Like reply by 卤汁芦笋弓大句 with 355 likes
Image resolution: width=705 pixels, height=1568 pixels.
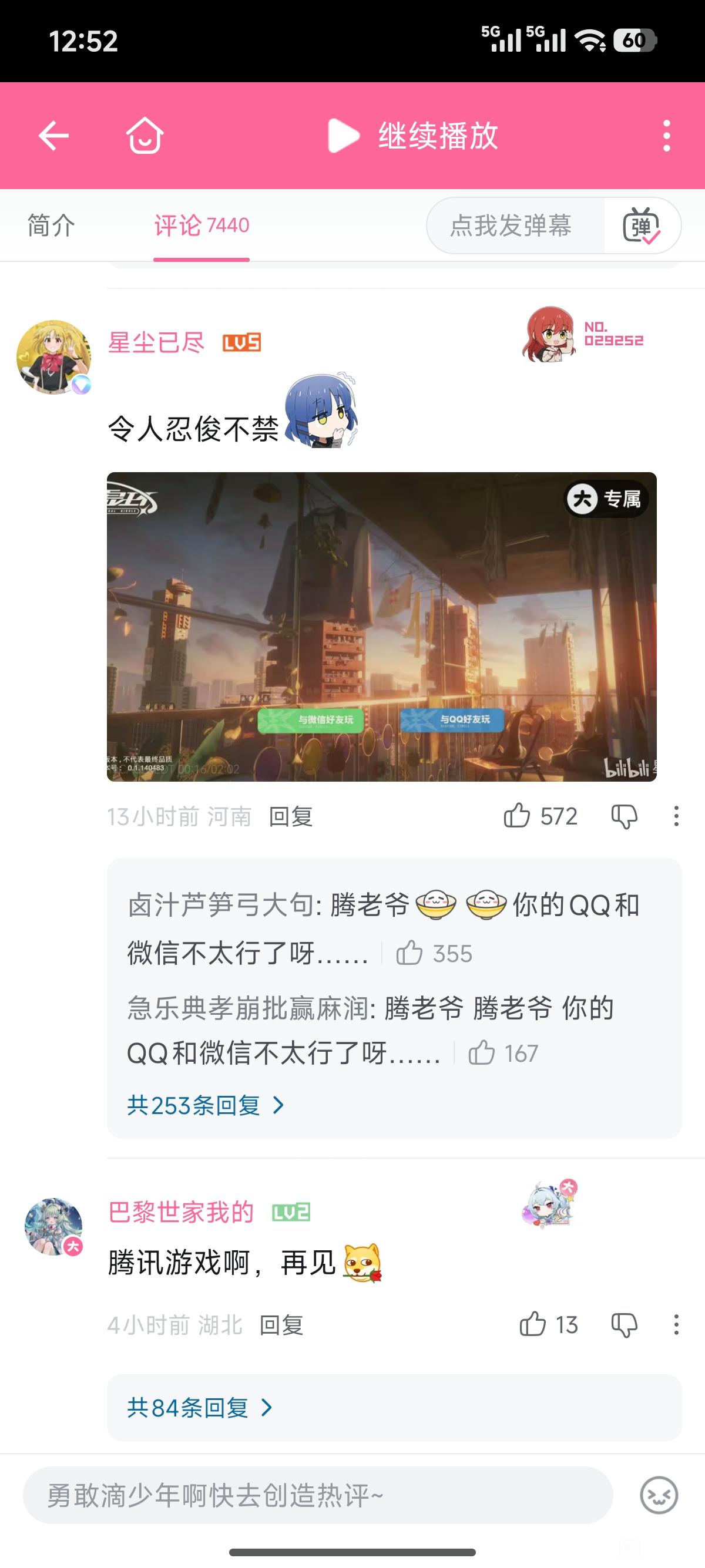409,953
